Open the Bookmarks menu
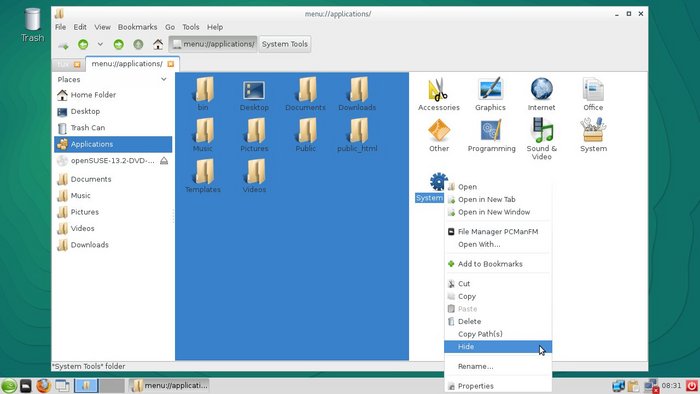This screenshot has height=394, width=700. click(x=137, y=27)
